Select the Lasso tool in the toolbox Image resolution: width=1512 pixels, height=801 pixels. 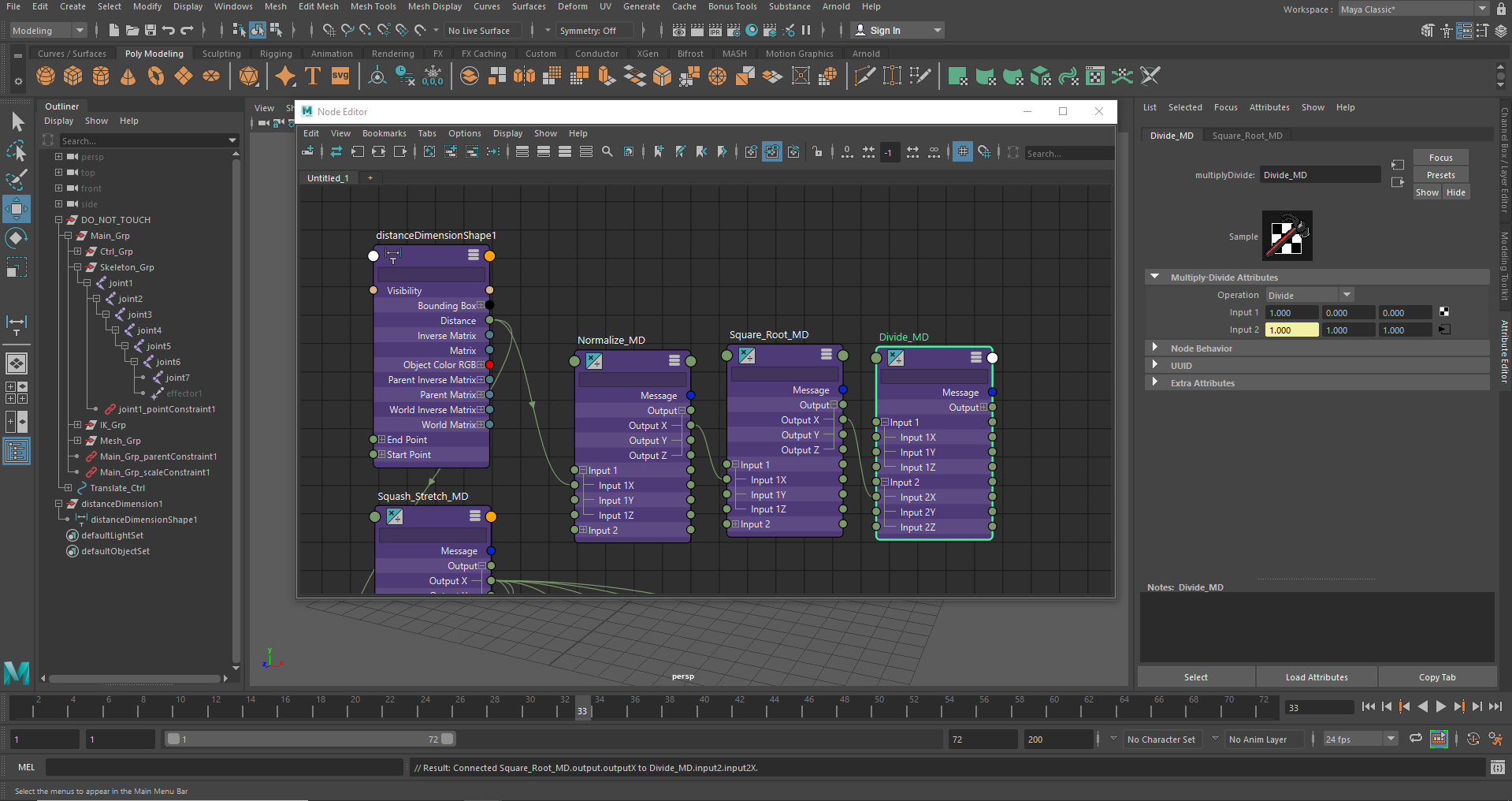click(17, 151)
